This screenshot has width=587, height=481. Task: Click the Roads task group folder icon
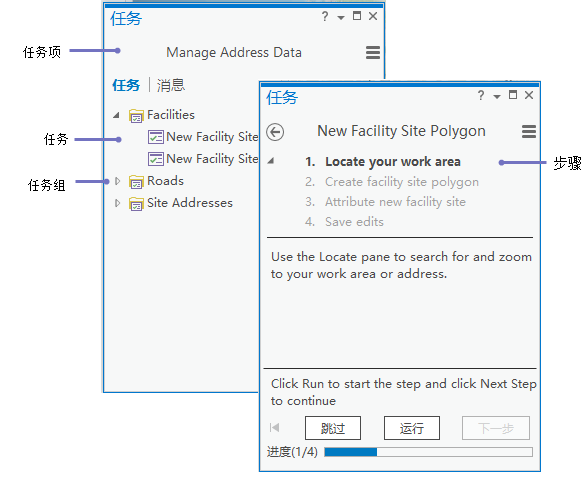(x=136, y=182)
